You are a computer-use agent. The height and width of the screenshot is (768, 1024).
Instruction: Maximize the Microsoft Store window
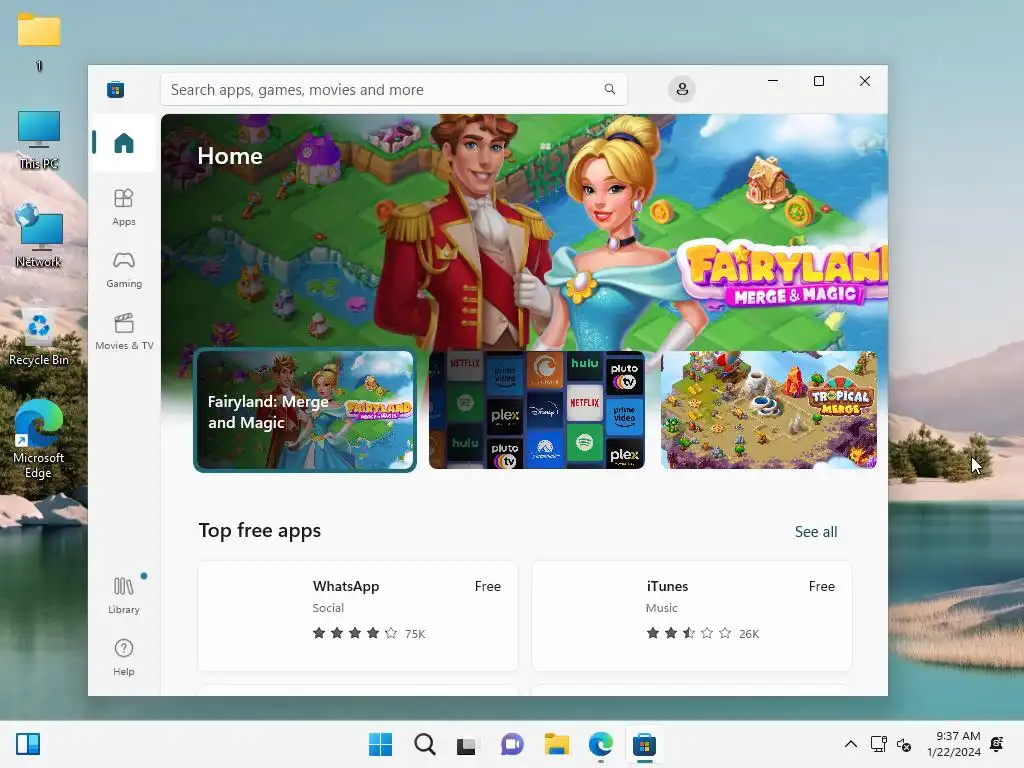(818, 81)
